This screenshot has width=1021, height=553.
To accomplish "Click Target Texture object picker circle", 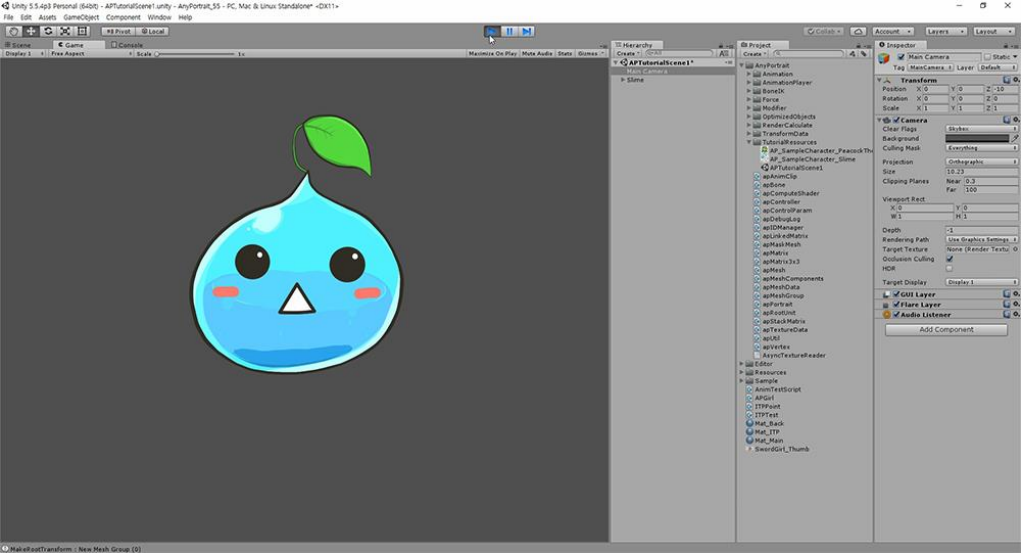I will [1015, 249].
